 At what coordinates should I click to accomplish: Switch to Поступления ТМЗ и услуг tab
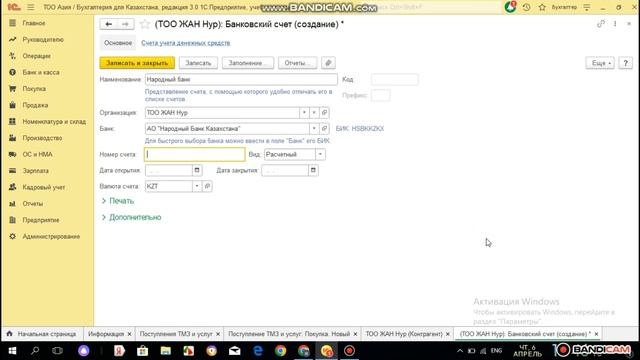[176, 334]
